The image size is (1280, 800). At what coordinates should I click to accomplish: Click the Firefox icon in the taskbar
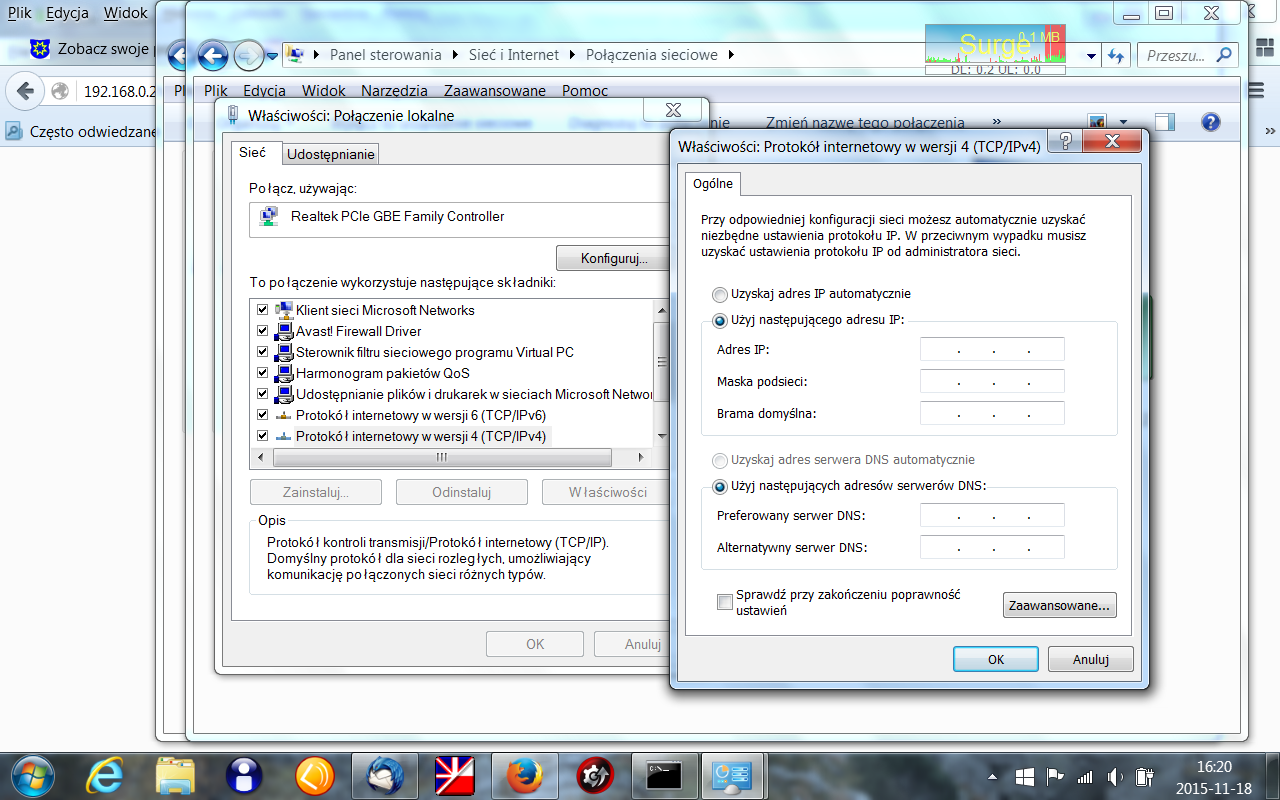click(x=524, y=775)
